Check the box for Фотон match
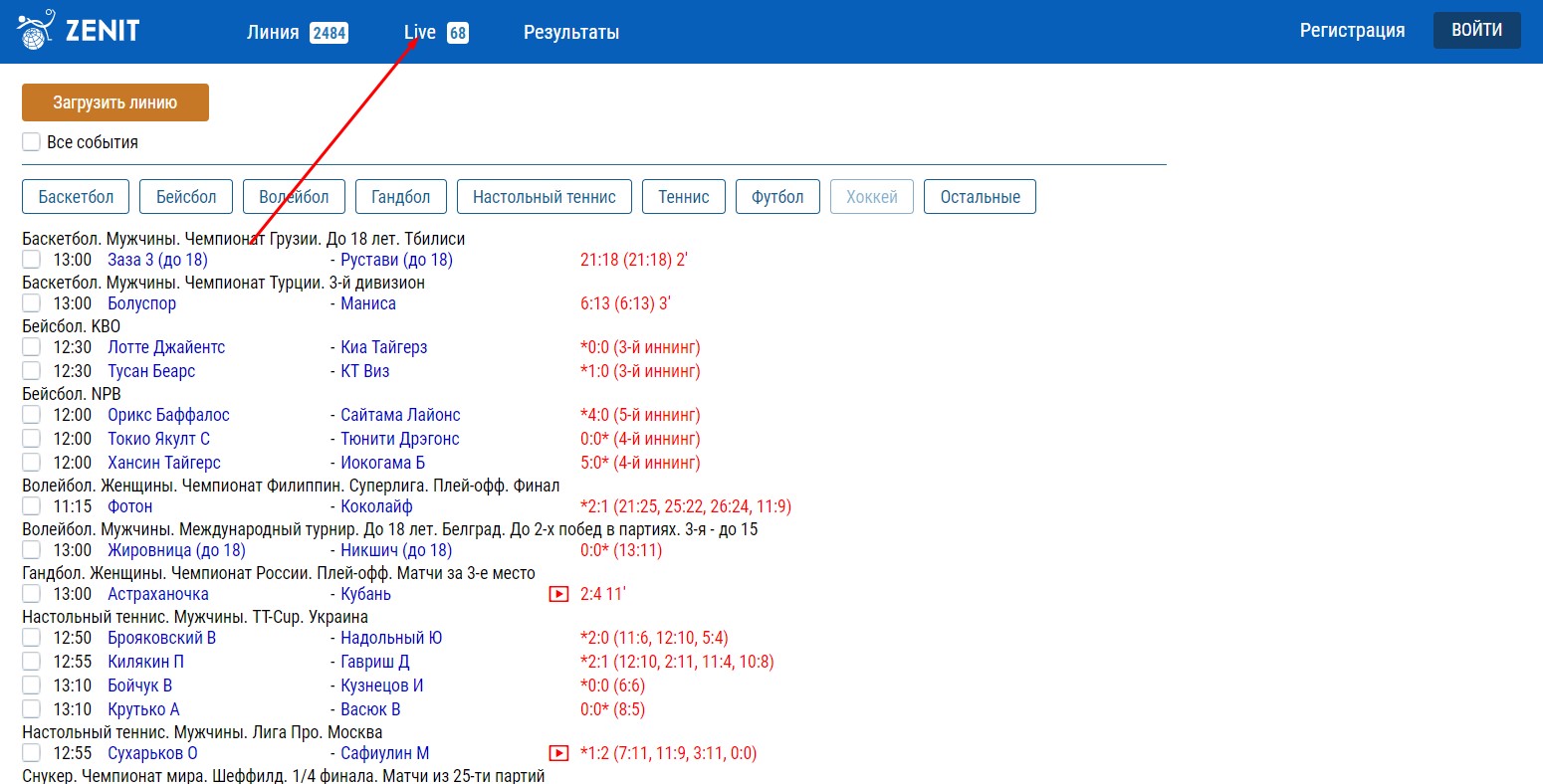This screenshot has width=1543, height=784. (32, 506)
